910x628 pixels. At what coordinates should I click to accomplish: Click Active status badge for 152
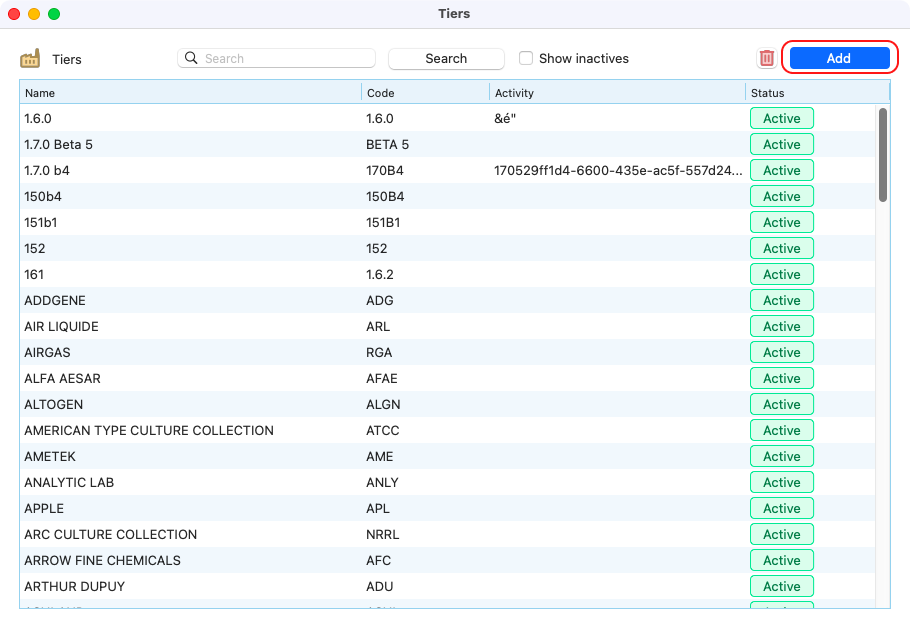[782, 249]
